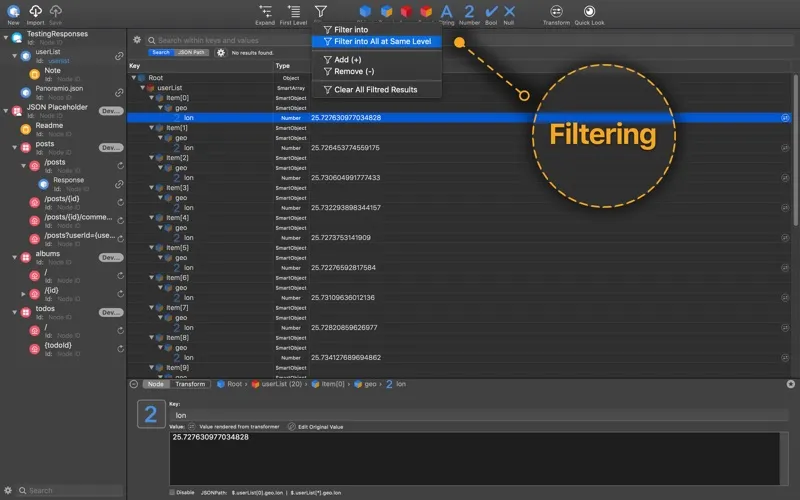This screenshot has height=500, width=800.
Task: Collapse the item[0] tree node
Action: coord(152,97)
